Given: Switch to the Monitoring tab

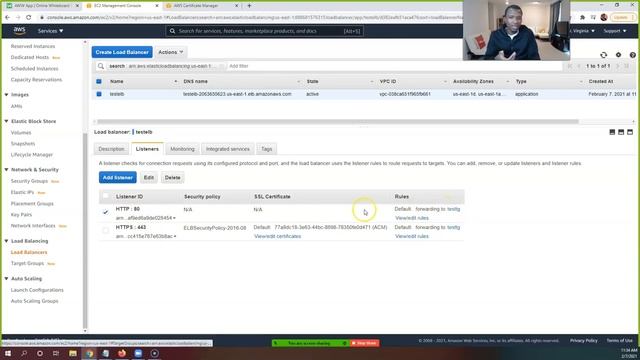Looking at the screenshot, I should click(182, 149).
